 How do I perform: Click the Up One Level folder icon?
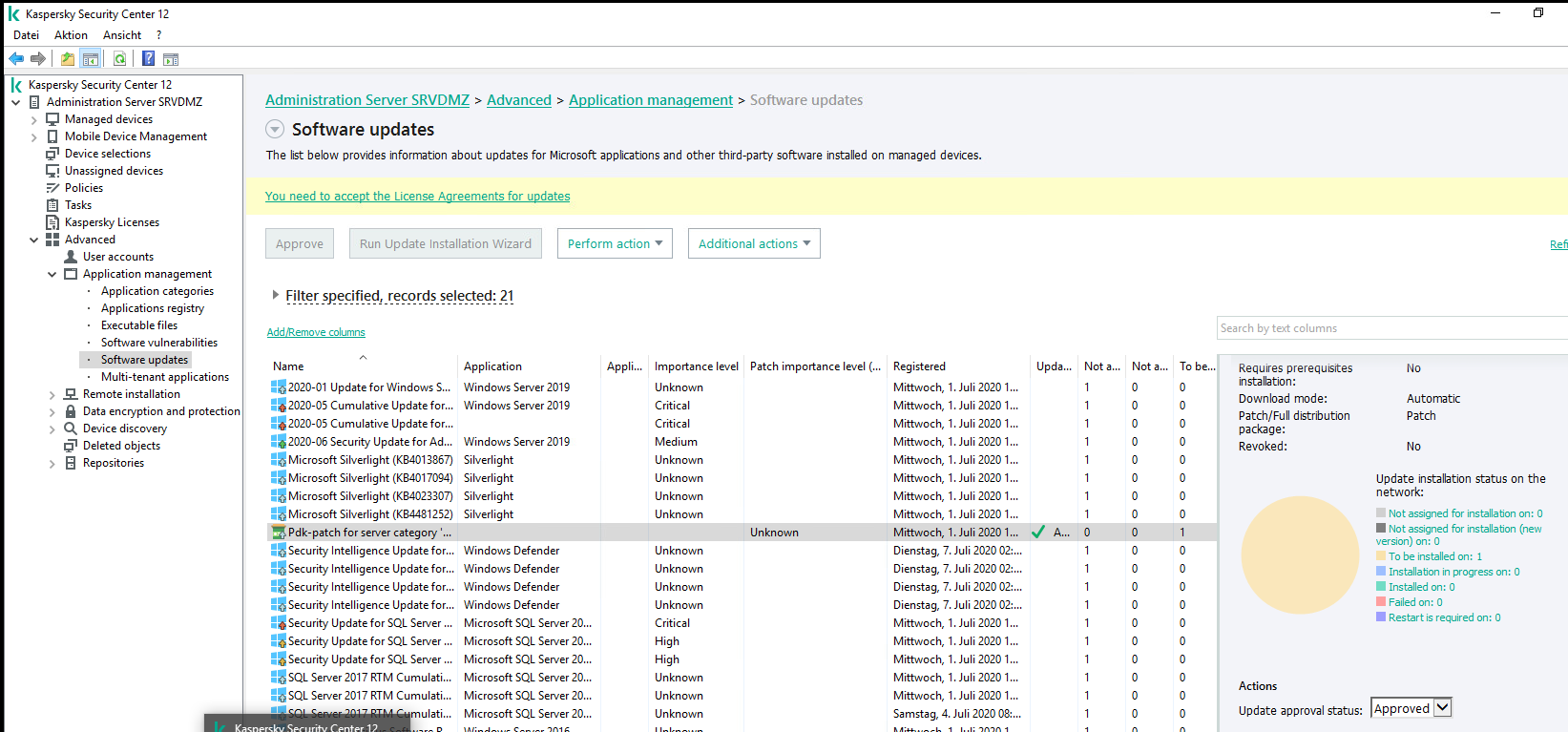tap(68, 59)
